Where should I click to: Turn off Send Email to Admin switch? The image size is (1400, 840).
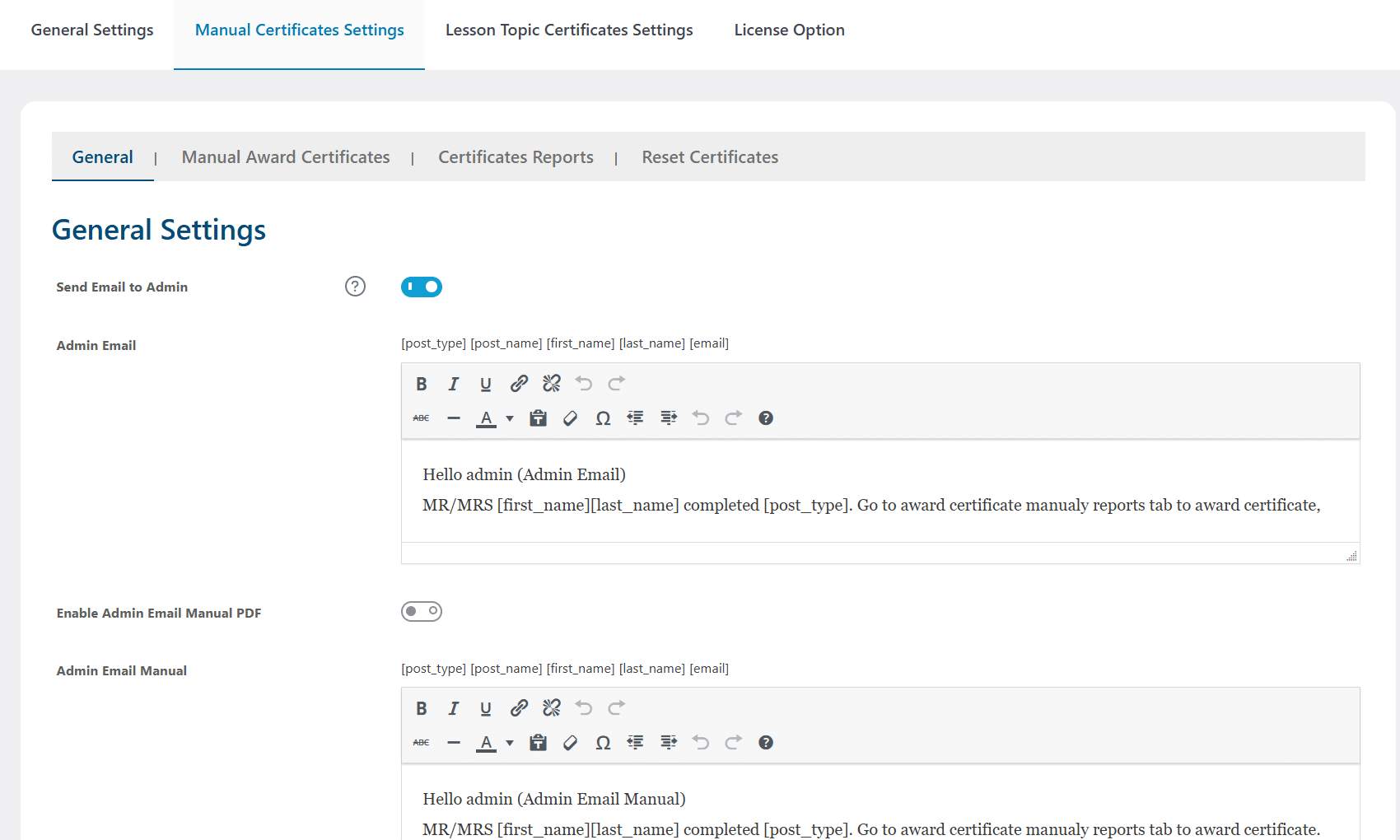[x=422, y=287]
